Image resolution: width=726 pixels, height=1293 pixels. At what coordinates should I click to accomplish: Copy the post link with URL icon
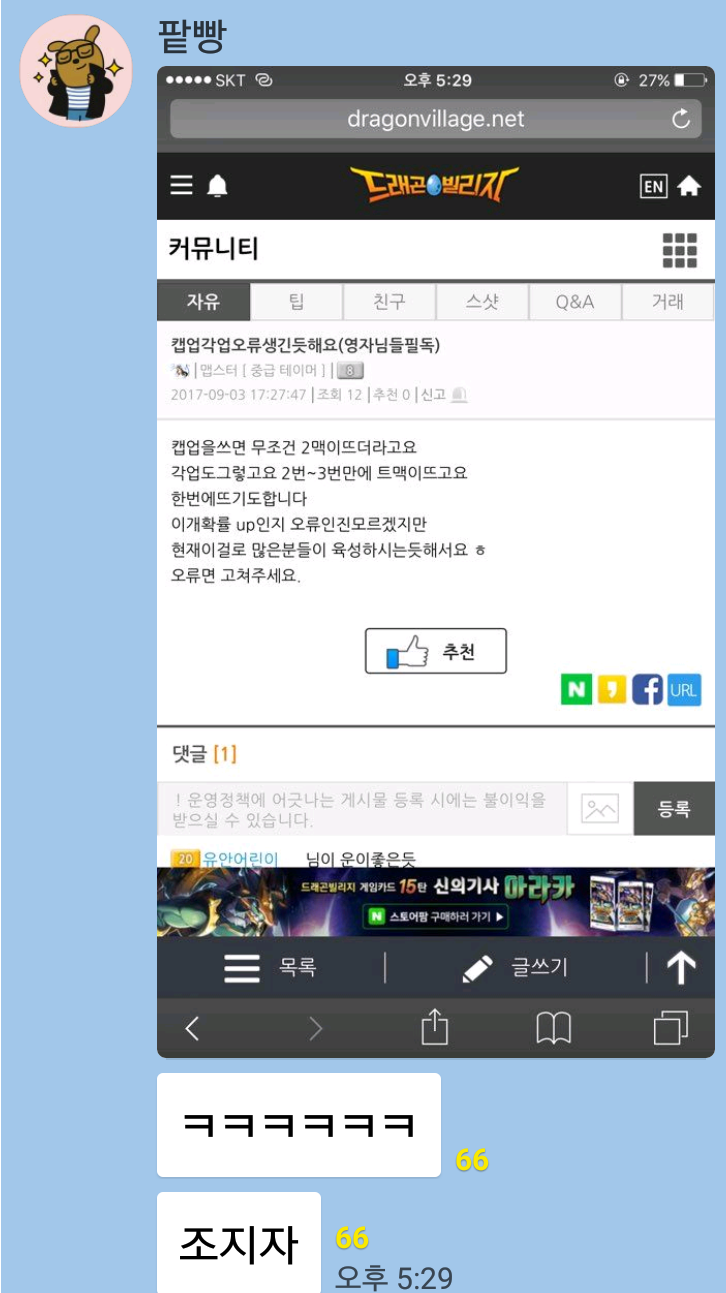click(684, 689)
